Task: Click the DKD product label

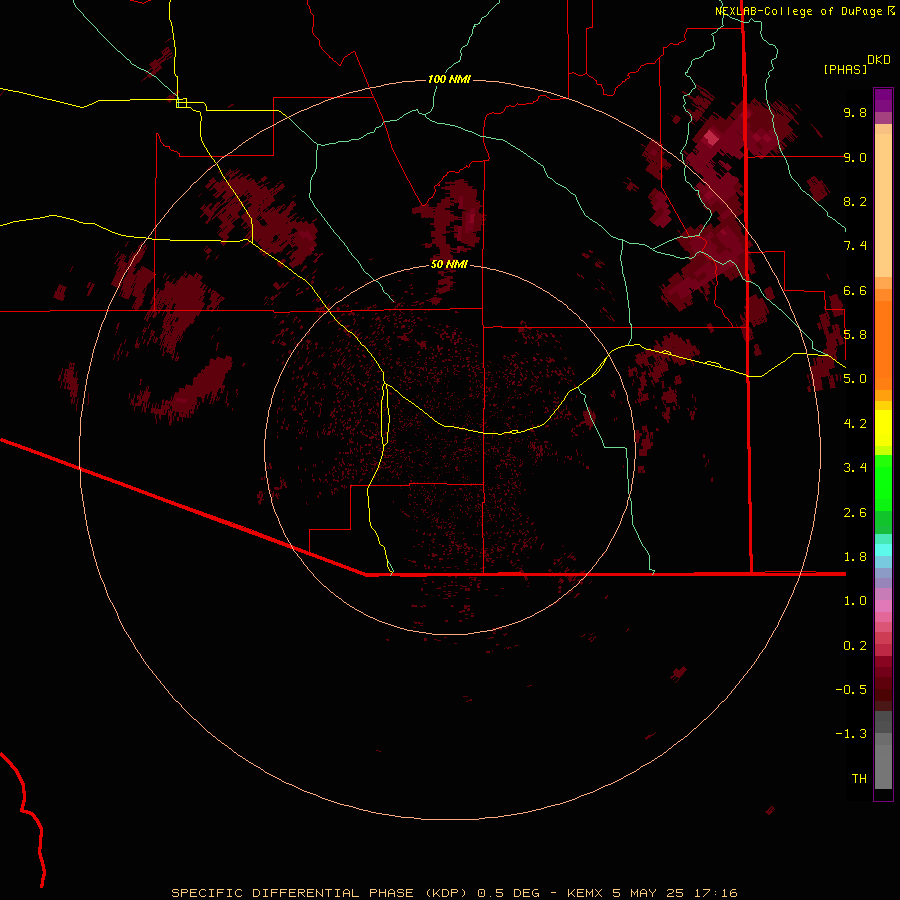Action: [x=879, y=60]
